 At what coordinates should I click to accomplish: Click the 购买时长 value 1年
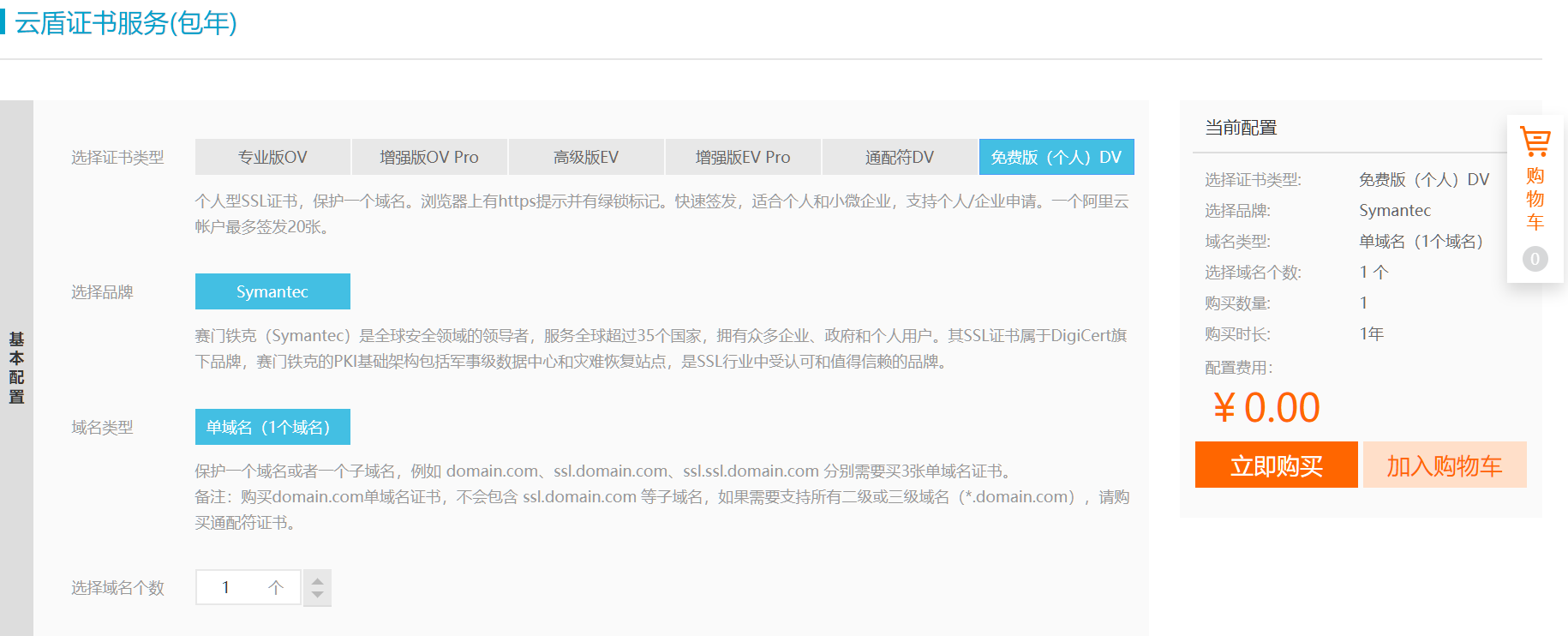click(x=1371, y=334)
